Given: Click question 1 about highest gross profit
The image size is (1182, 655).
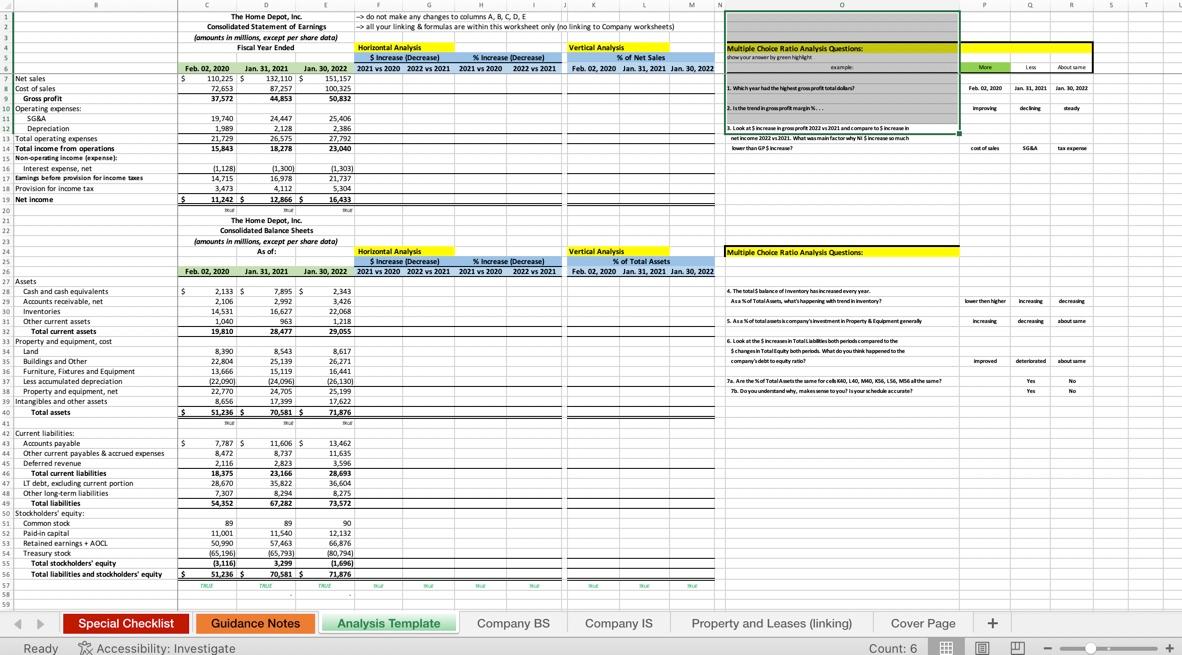Looking at the screenshot, I should 791,88.
